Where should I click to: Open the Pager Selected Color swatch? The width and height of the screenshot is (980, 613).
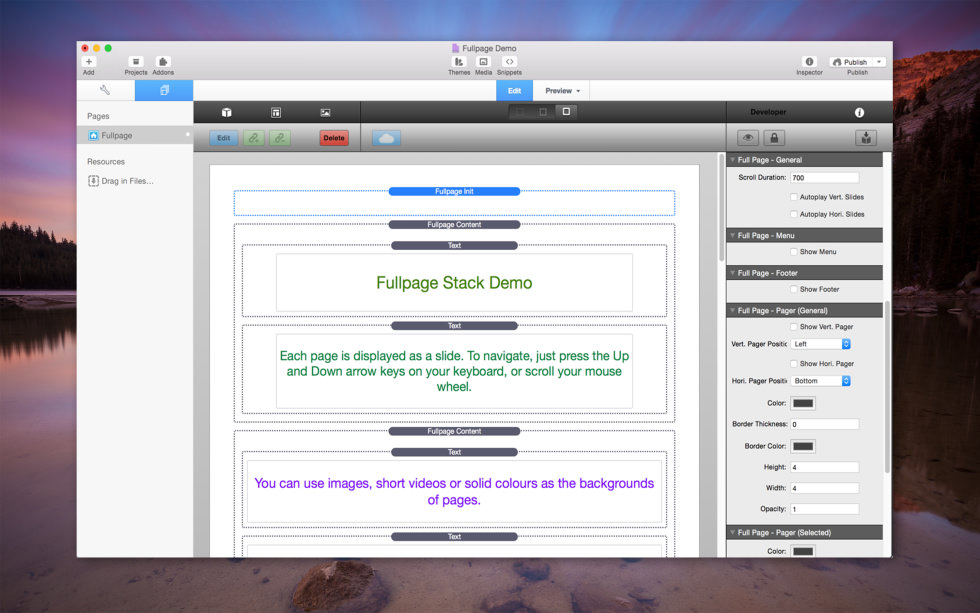tap(803, 551)
